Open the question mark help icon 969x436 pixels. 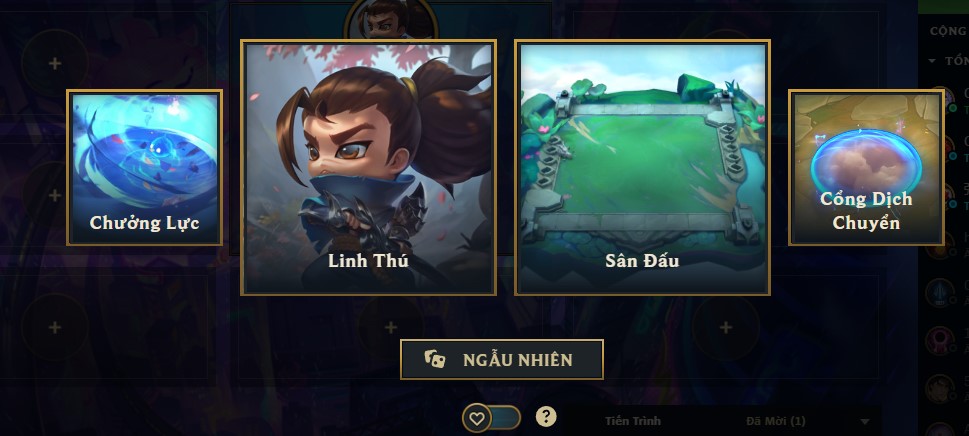coord(546,417)
